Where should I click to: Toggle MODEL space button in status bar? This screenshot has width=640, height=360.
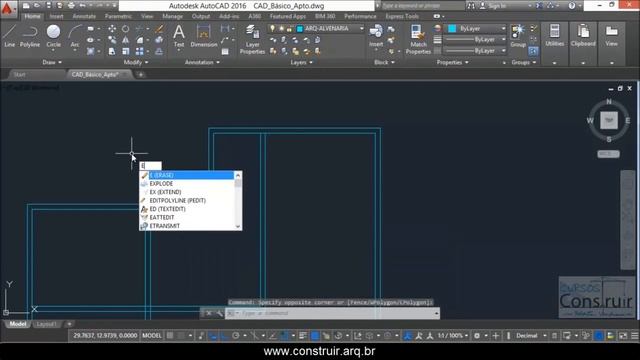[151, 336]
